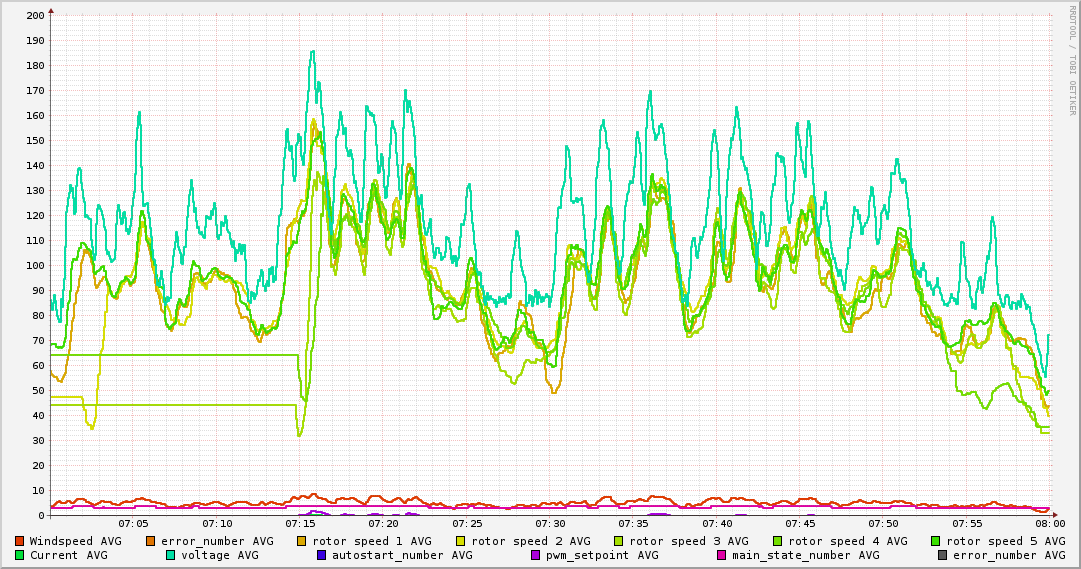Click the 07:20 time axis label

click(384, 524)
